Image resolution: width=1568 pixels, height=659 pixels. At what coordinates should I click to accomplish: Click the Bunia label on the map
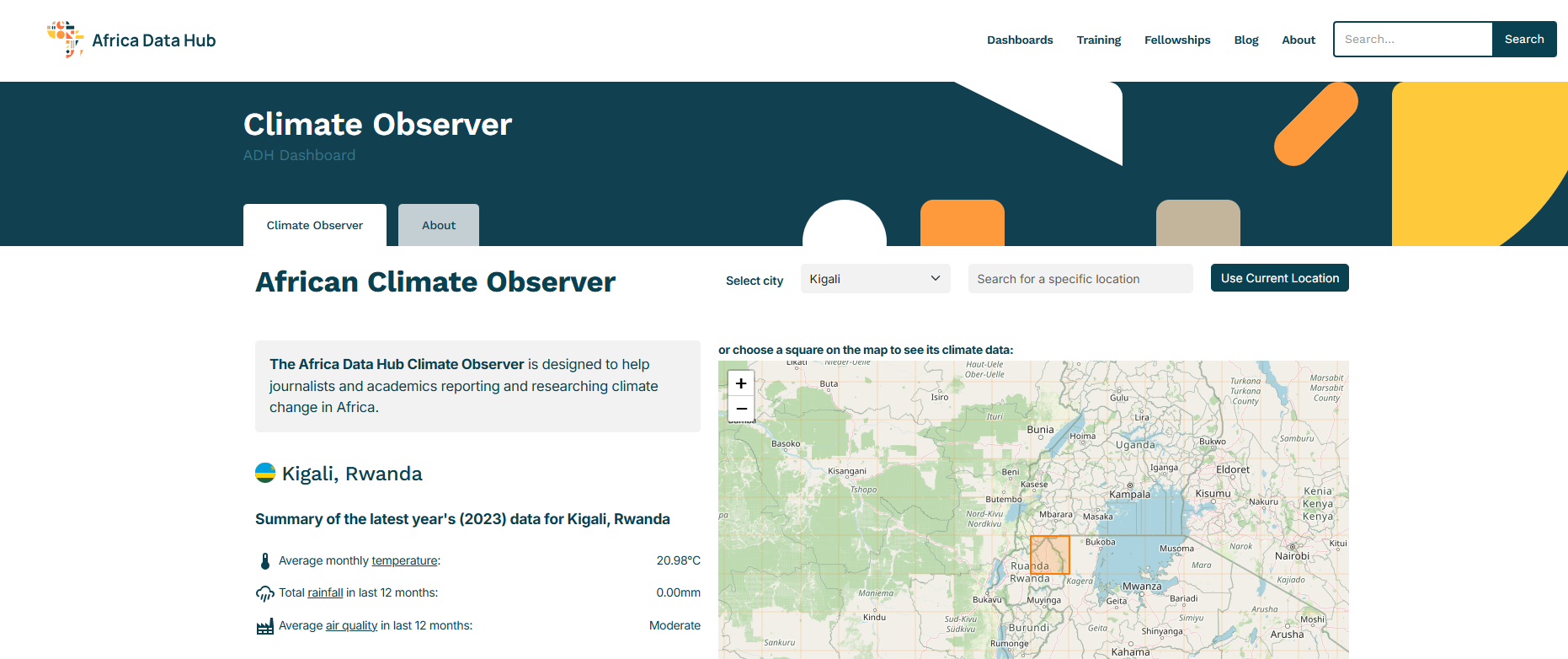click(1041, 430)
